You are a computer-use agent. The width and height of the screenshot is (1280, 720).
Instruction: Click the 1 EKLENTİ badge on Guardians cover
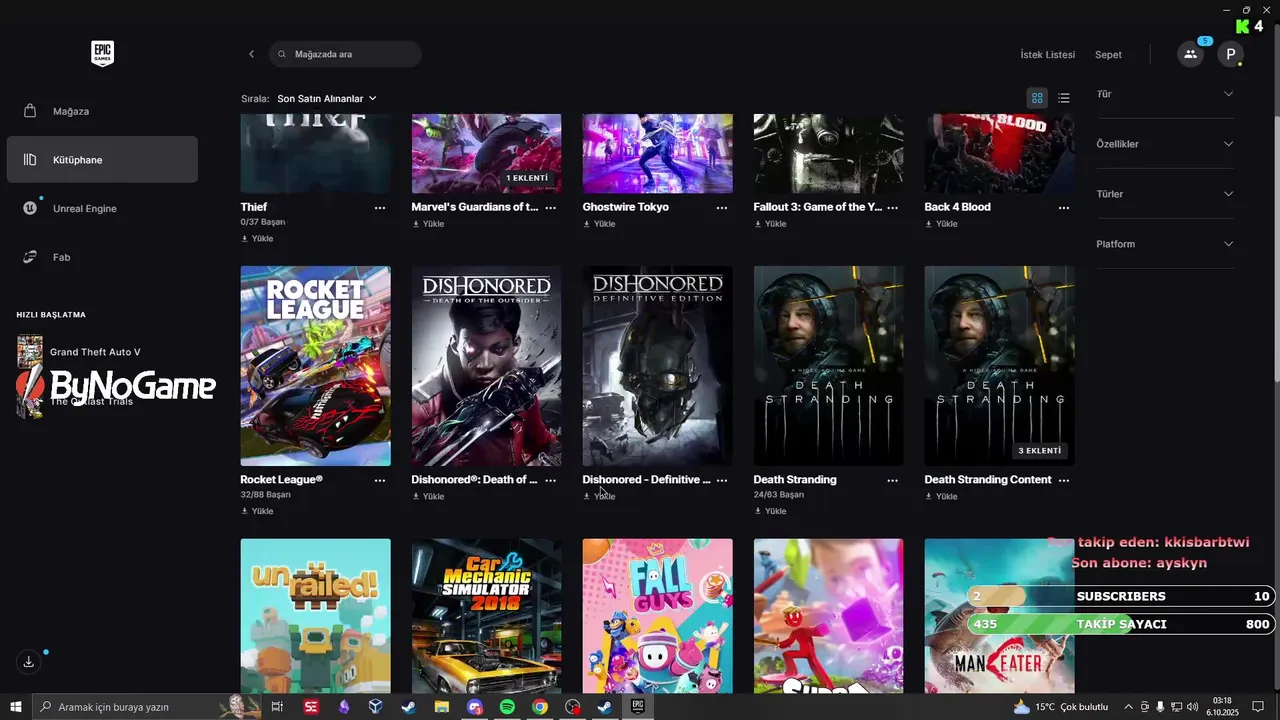pyautogui.click(x=527, y=178)
